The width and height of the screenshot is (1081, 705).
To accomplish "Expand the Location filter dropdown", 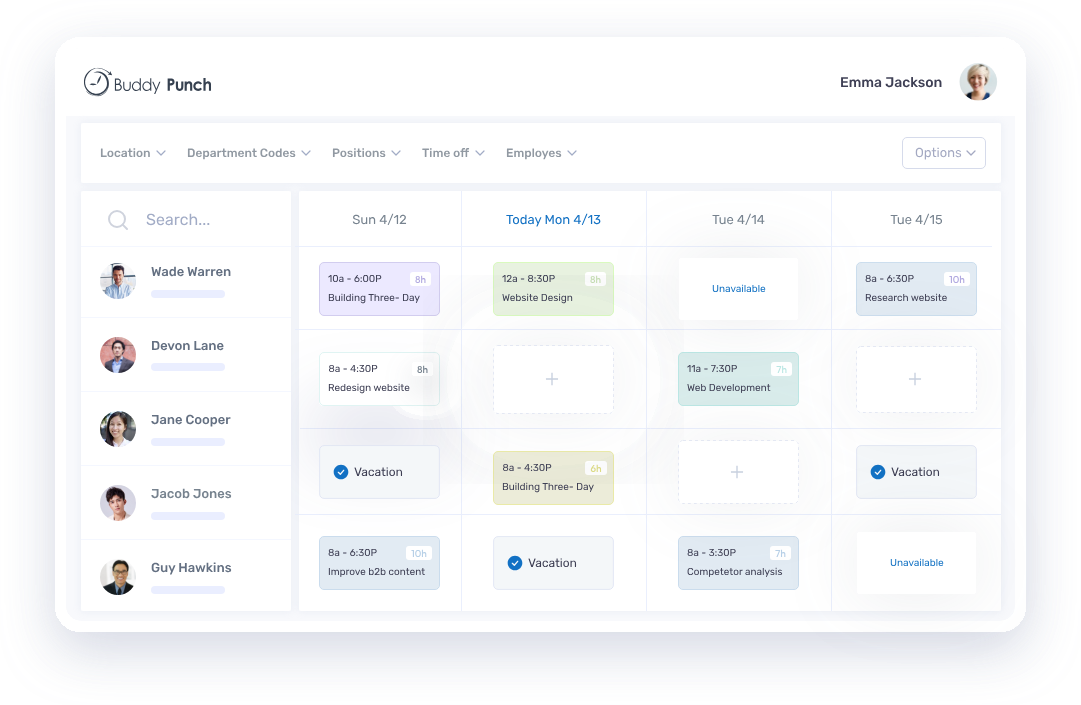I will pos(132,153).
